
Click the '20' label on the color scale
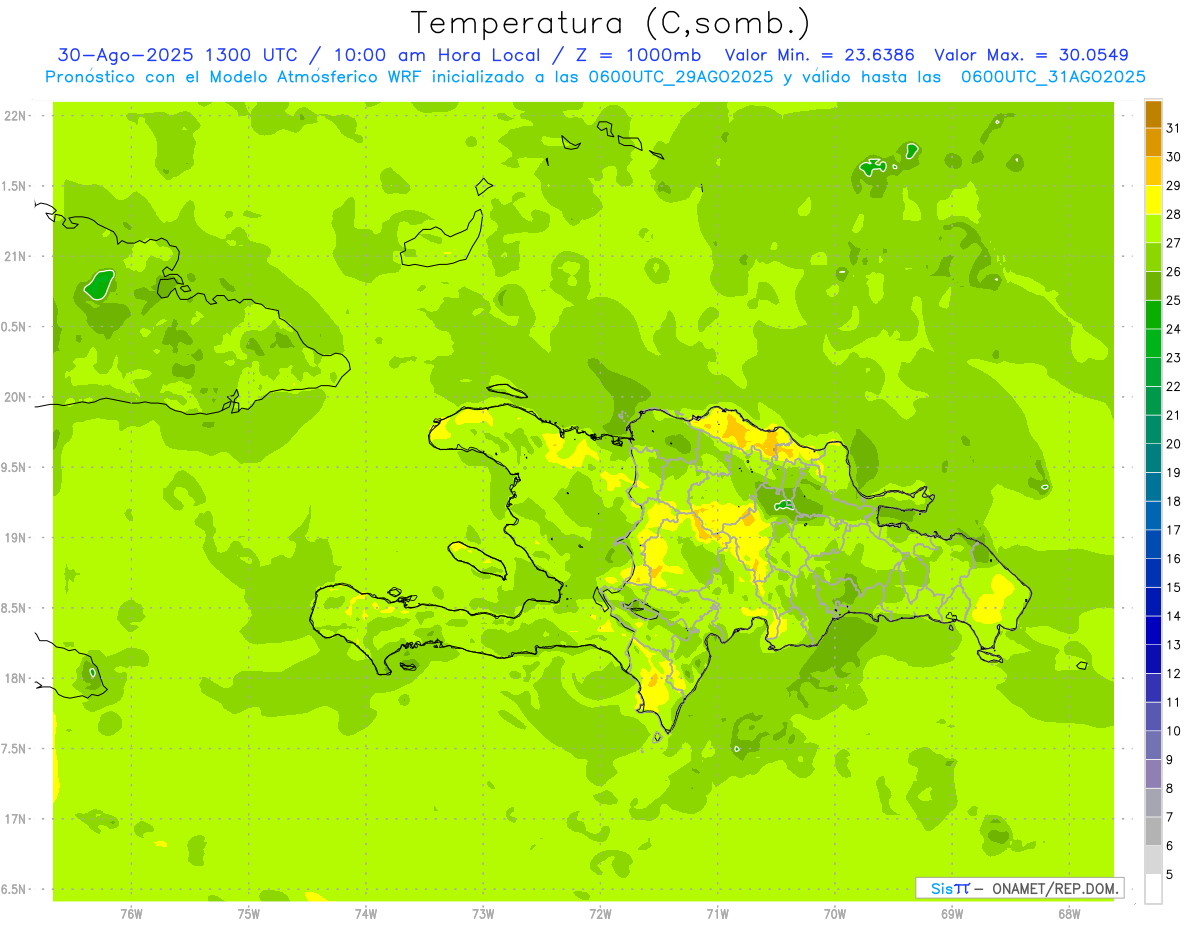pos(1174,444)
